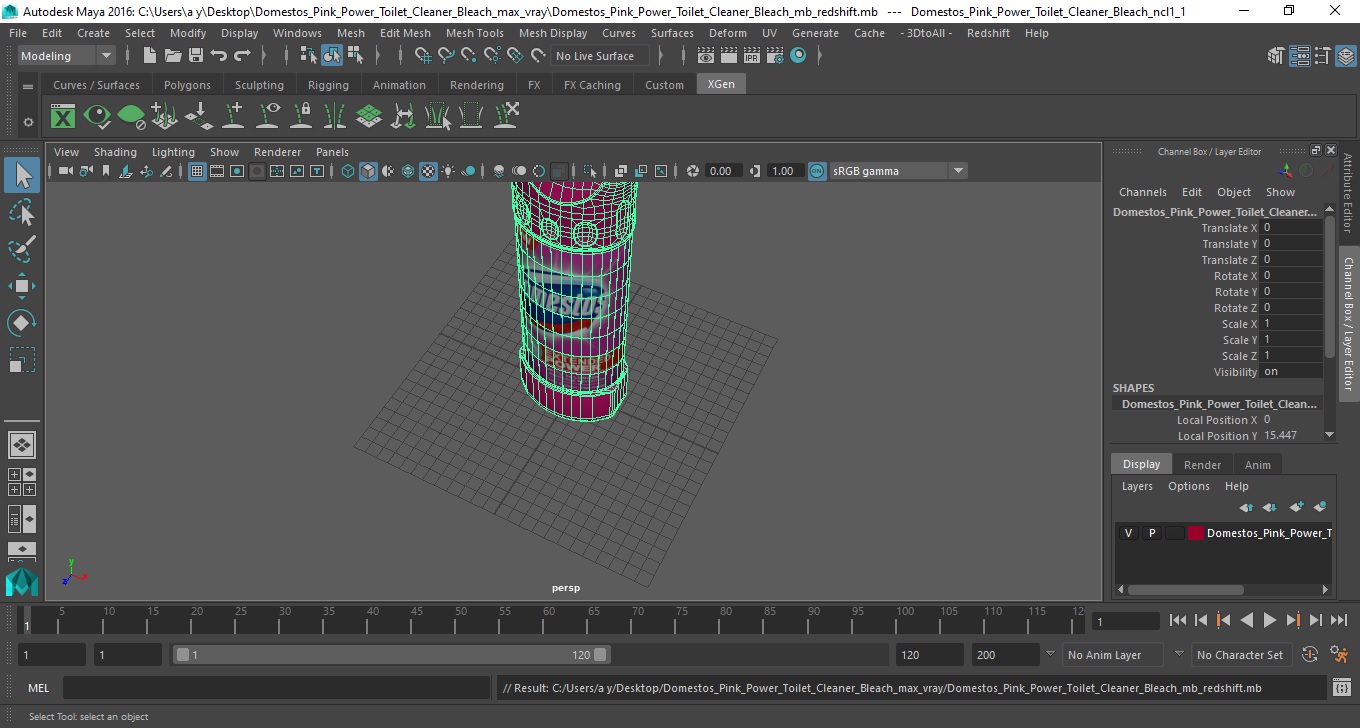The image size is (1360, 728).
Task: Open the Auto Key toggle icon
Action: point(1311,655)
